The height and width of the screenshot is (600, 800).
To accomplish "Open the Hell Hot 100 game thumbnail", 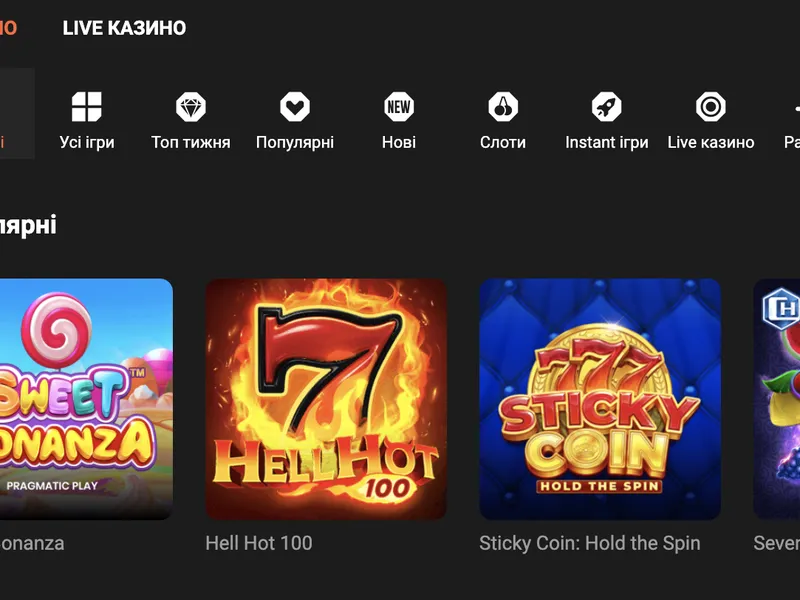I will pyautogui.click(x=326, y=399).
